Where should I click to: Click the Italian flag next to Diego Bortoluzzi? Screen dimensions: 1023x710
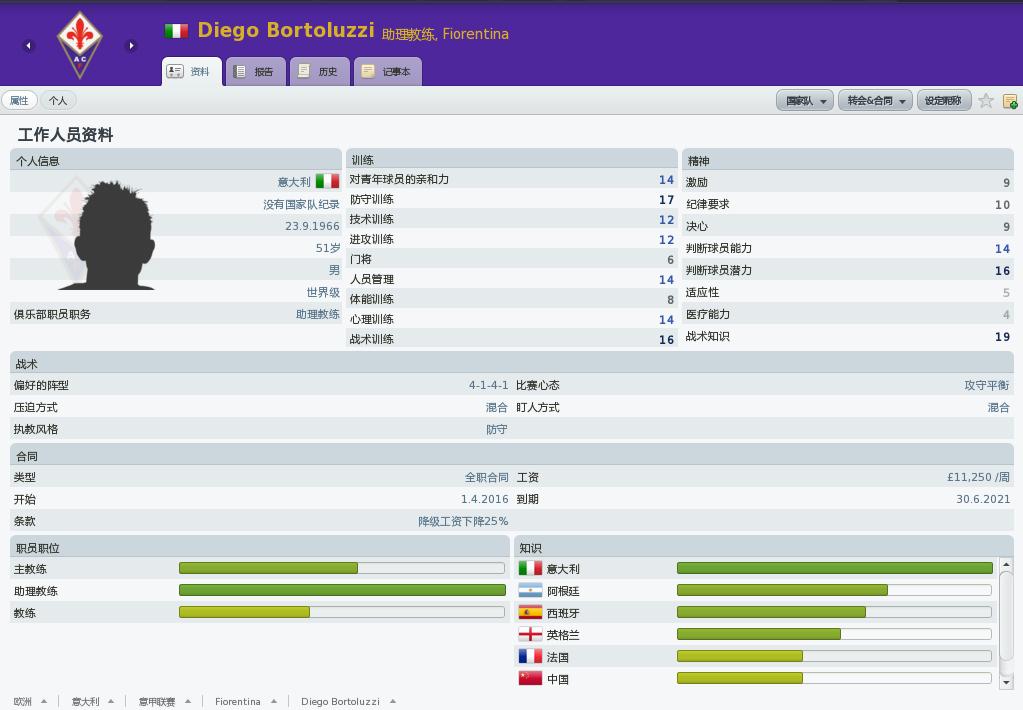(176, 31)
